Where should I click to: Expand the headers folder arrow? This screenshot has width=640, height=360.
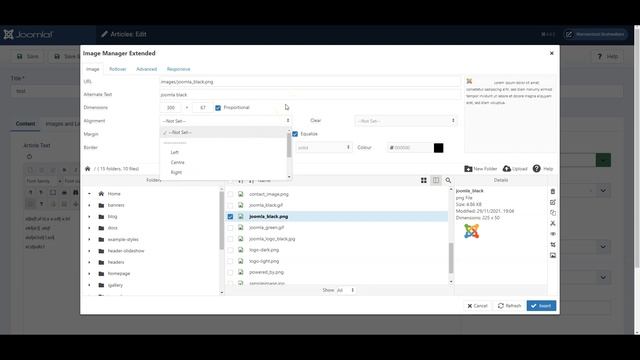[89, 262]
